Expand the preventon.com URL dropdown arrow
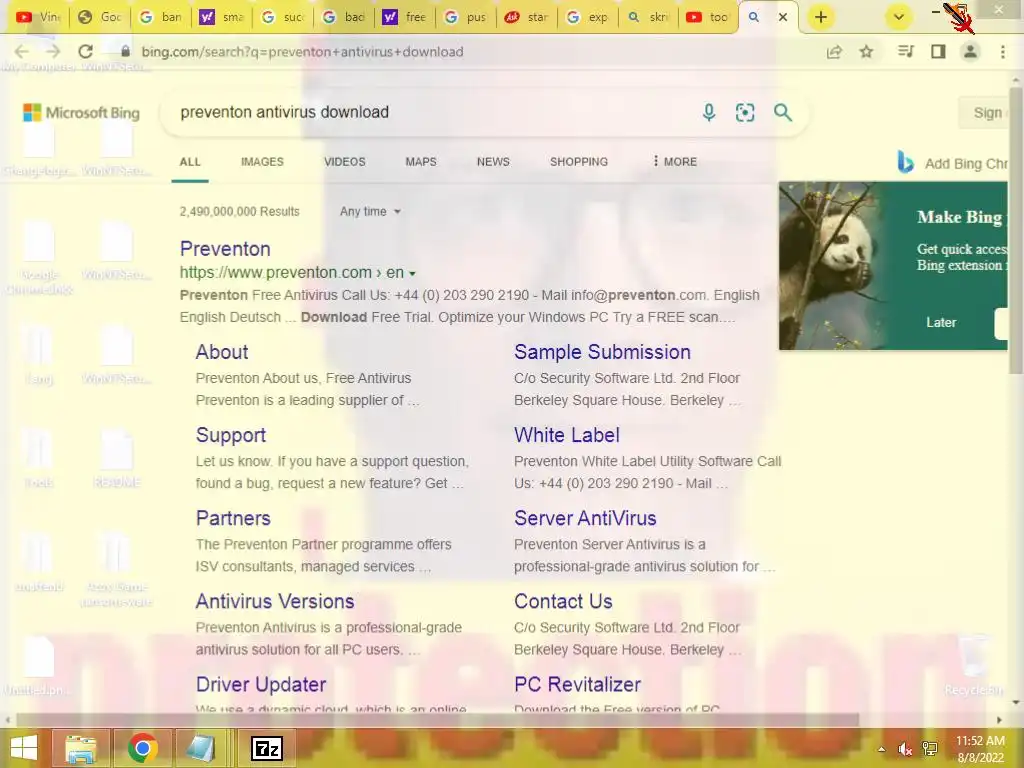Image resolution: width=1024 pixels, height=768 pixels. (x=412, y=274)
